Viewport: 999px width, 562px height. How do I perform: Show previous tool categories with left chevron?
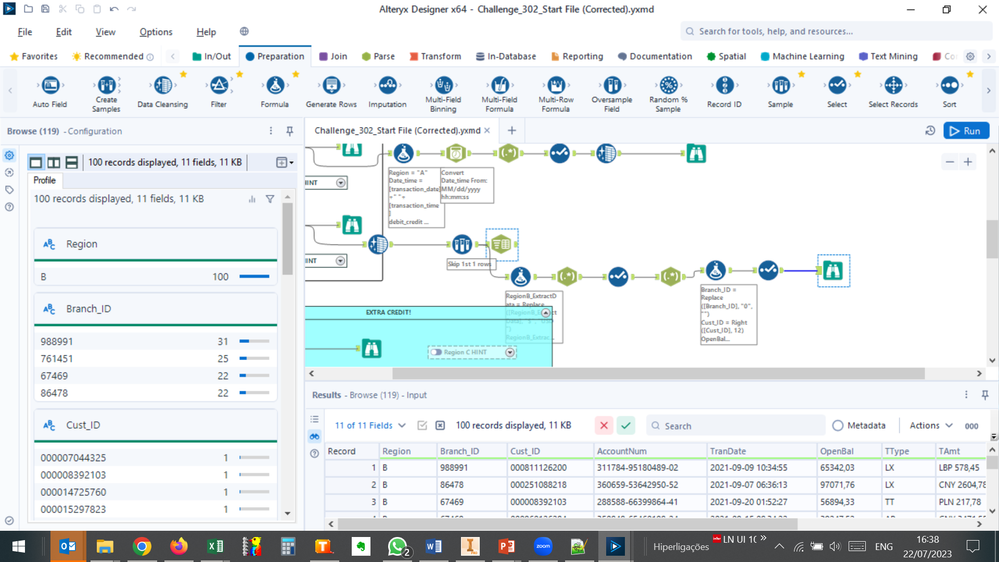coord(173,56)
